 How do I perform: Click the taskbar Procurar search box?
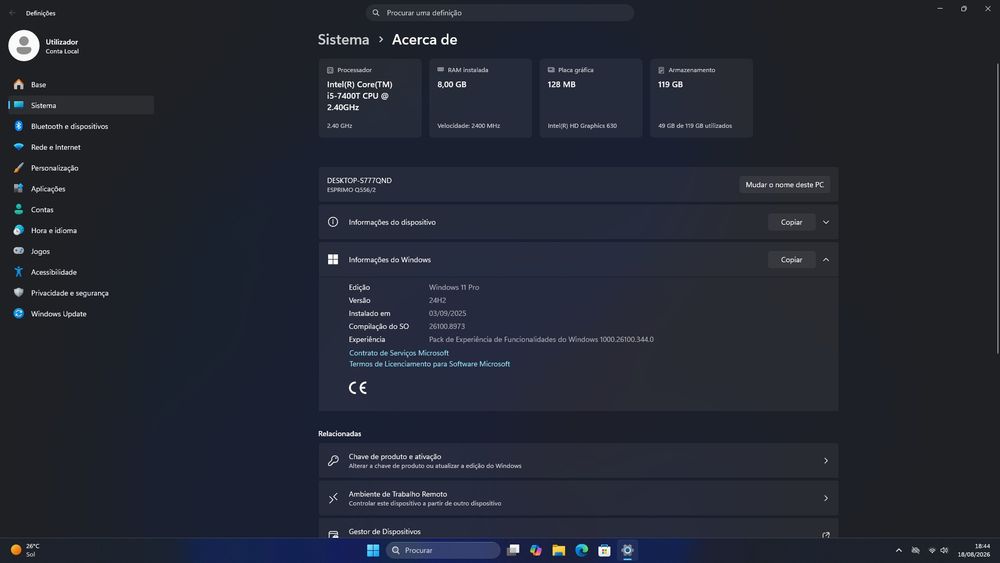443,550
